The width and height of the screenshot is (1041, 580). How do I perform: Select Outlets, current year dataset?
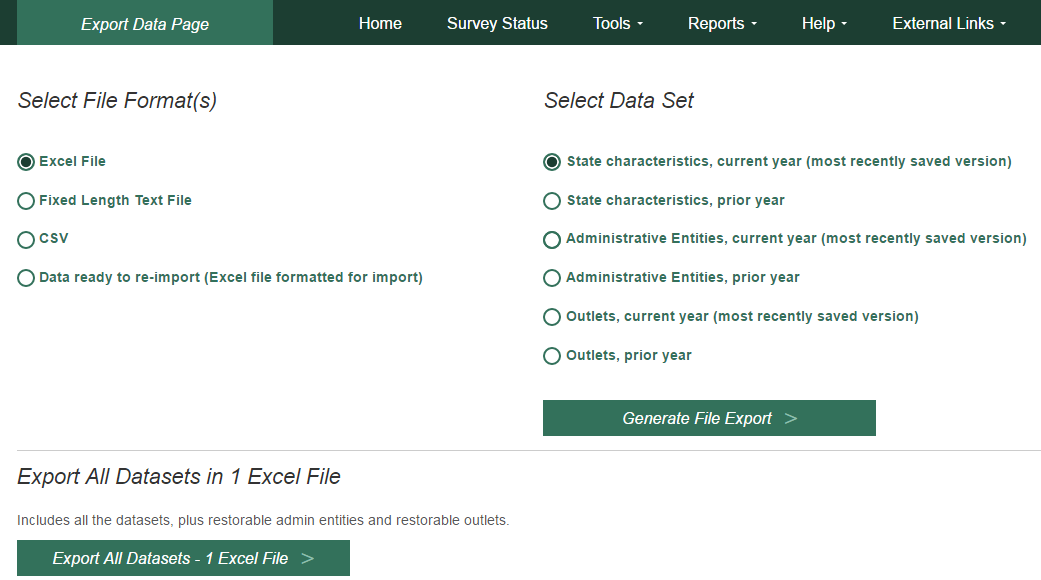pos(552,317)
